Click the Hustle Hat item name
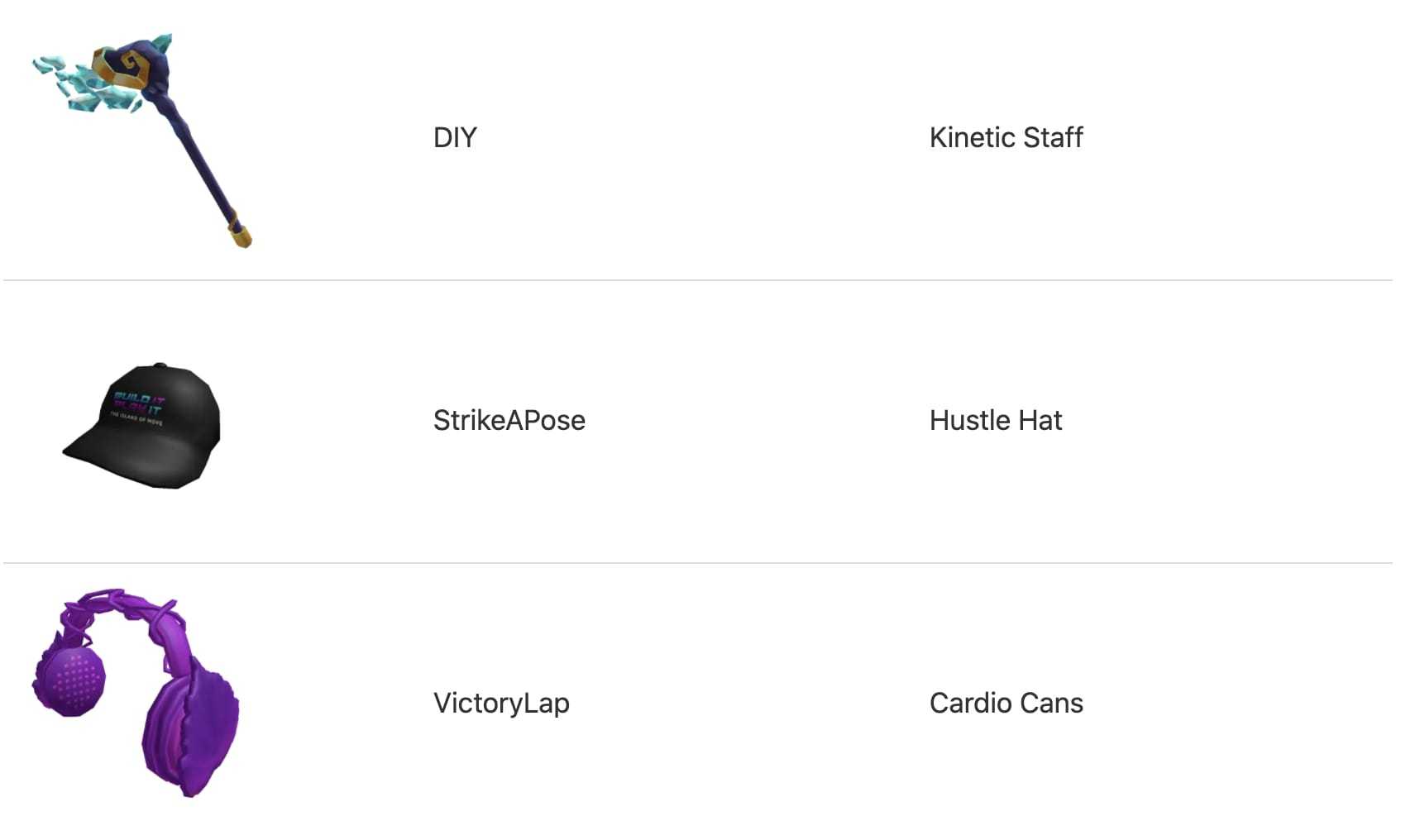 pos(996,420)
